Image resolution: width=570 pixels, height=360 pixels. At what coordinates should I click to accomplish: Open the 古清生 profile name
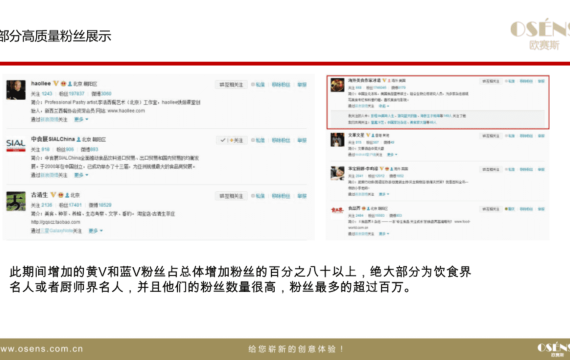(x=39, y=195)
